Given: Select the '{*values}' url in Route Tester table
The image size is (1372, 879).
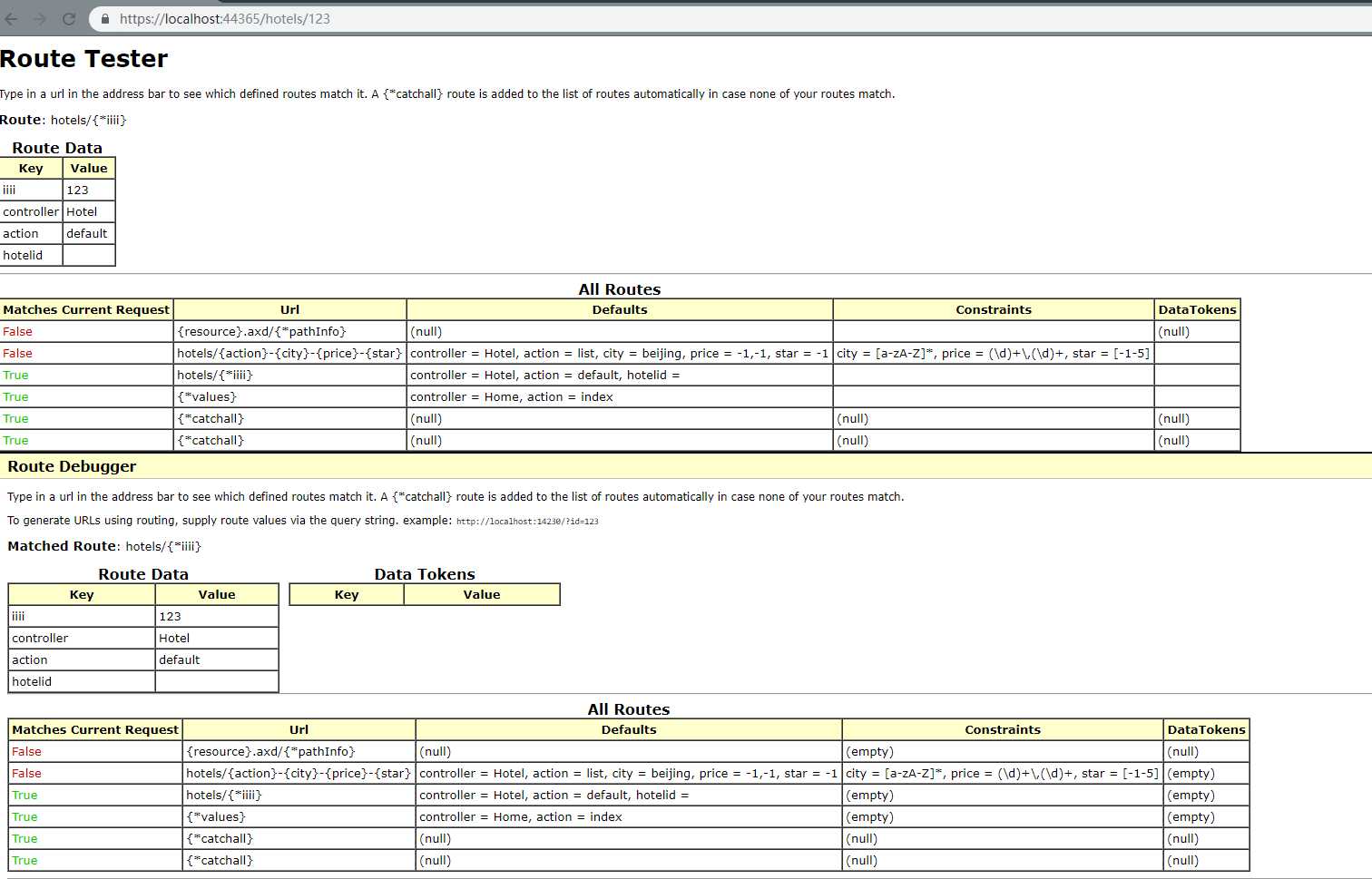Looking at the screenshot, I should click(289, 396).
